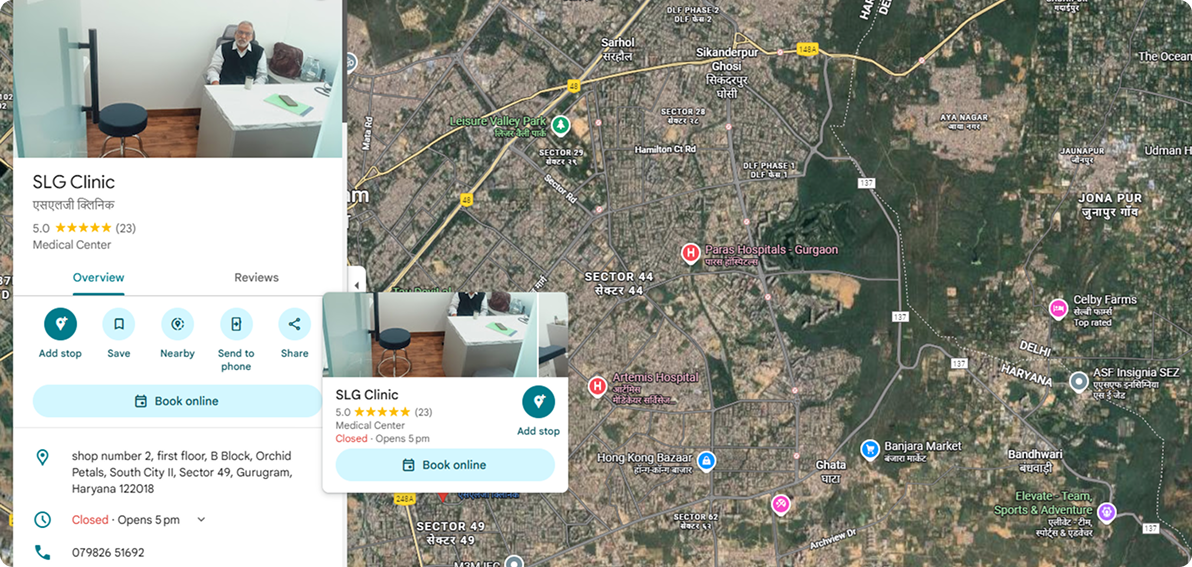Select the Overview tab
The height and width of the screenshot is (567, 1192).
[x=99, y=277]
